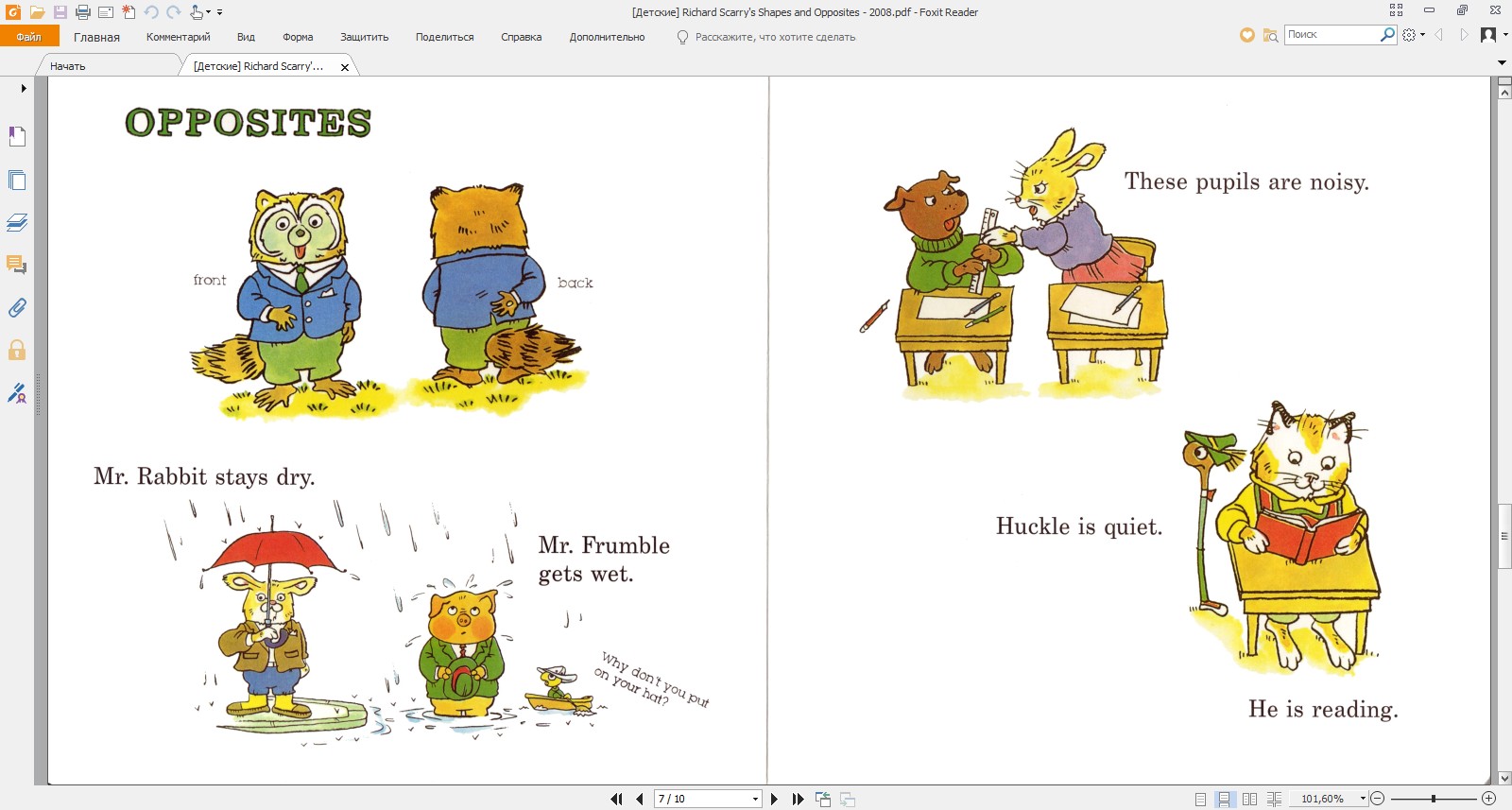Expand the user account dropdown arrow
Viewport: 1512px width, 810px height.
[x=1505, y=35]
